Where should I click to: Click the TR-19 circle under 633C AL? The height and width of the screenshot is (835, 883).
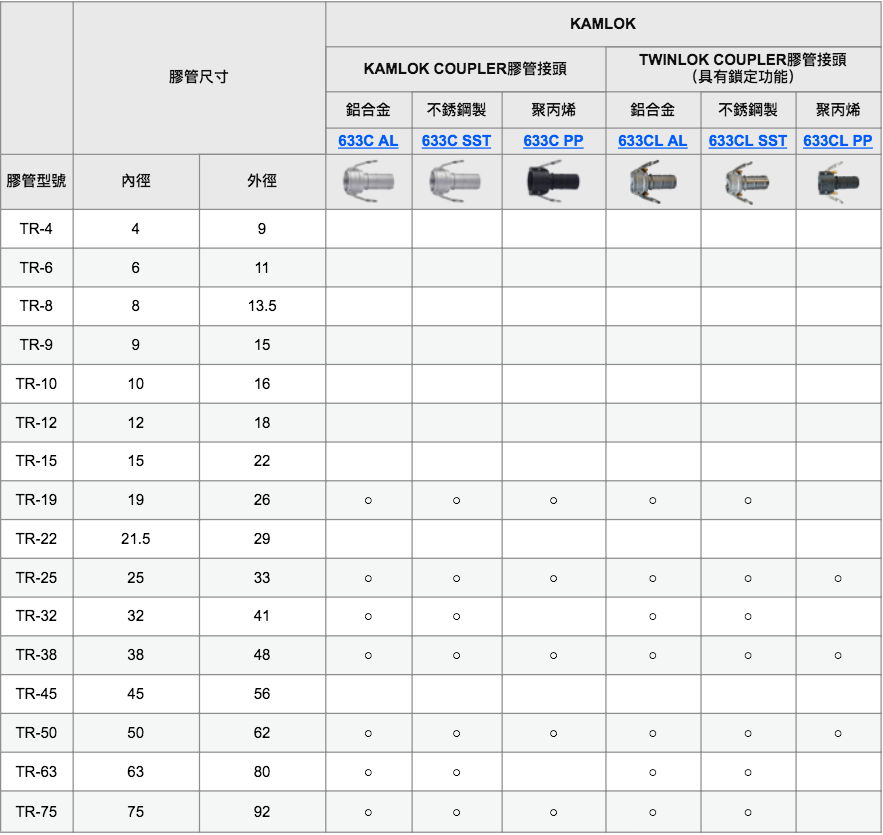[368, 500]
